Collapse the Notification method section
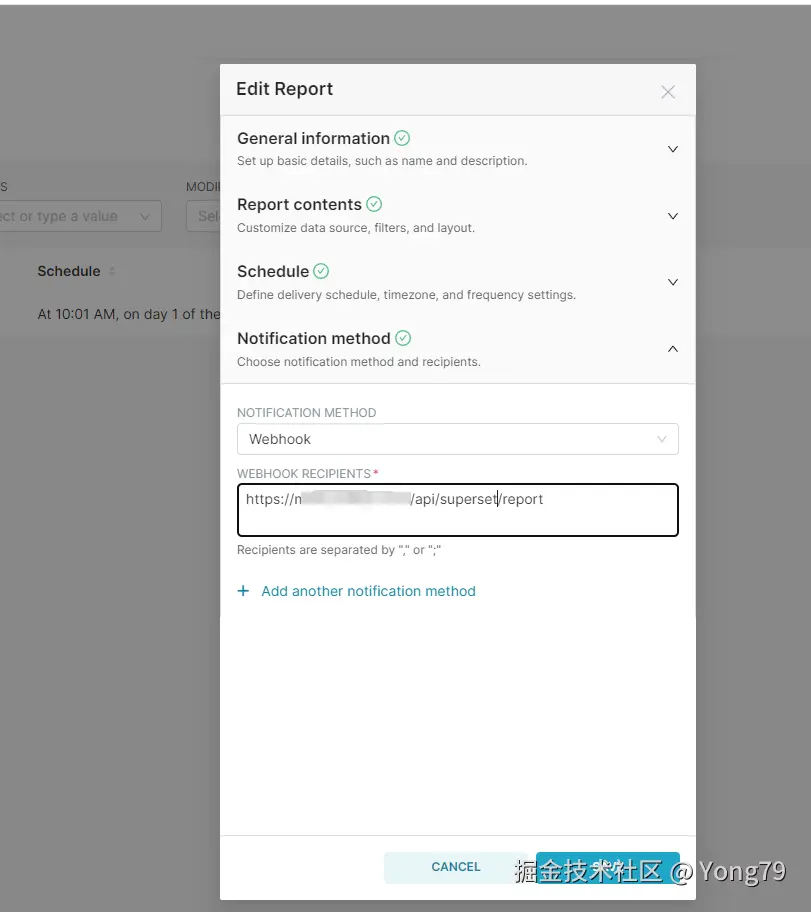Image resolution: width=811 pixels, height=912 pixels. (x=673, y=349)
